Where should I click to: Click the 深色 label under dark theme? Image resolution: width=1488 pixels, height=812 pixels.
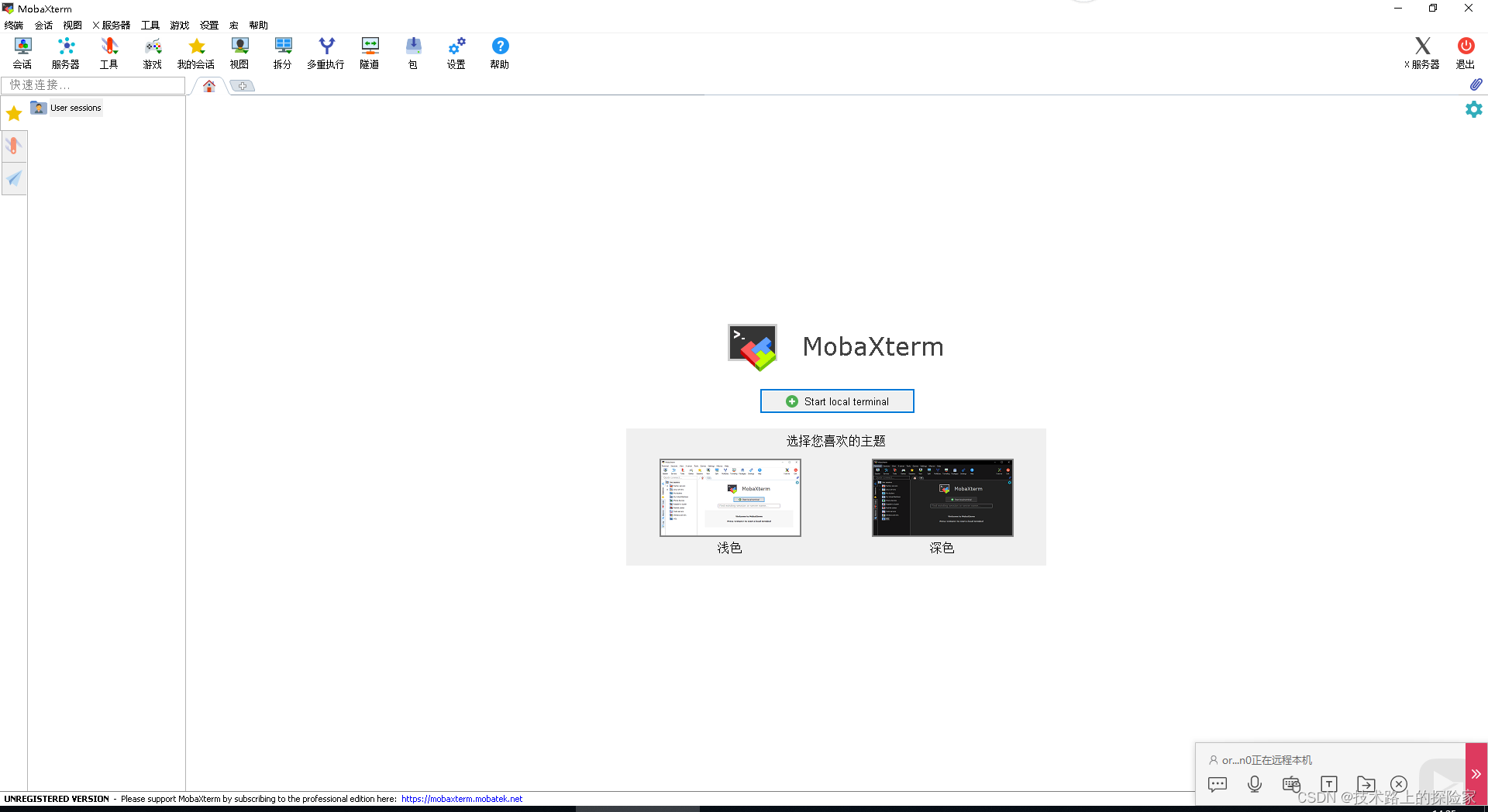coord(942,548)
